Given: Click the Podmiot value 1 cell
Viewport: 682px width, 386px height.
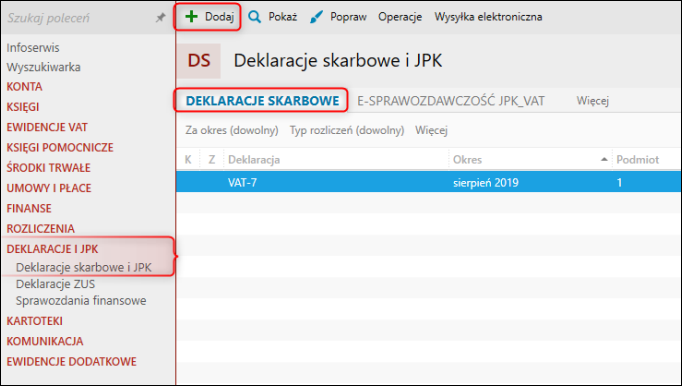Looking at the screenshot, I should coord(647,182).
